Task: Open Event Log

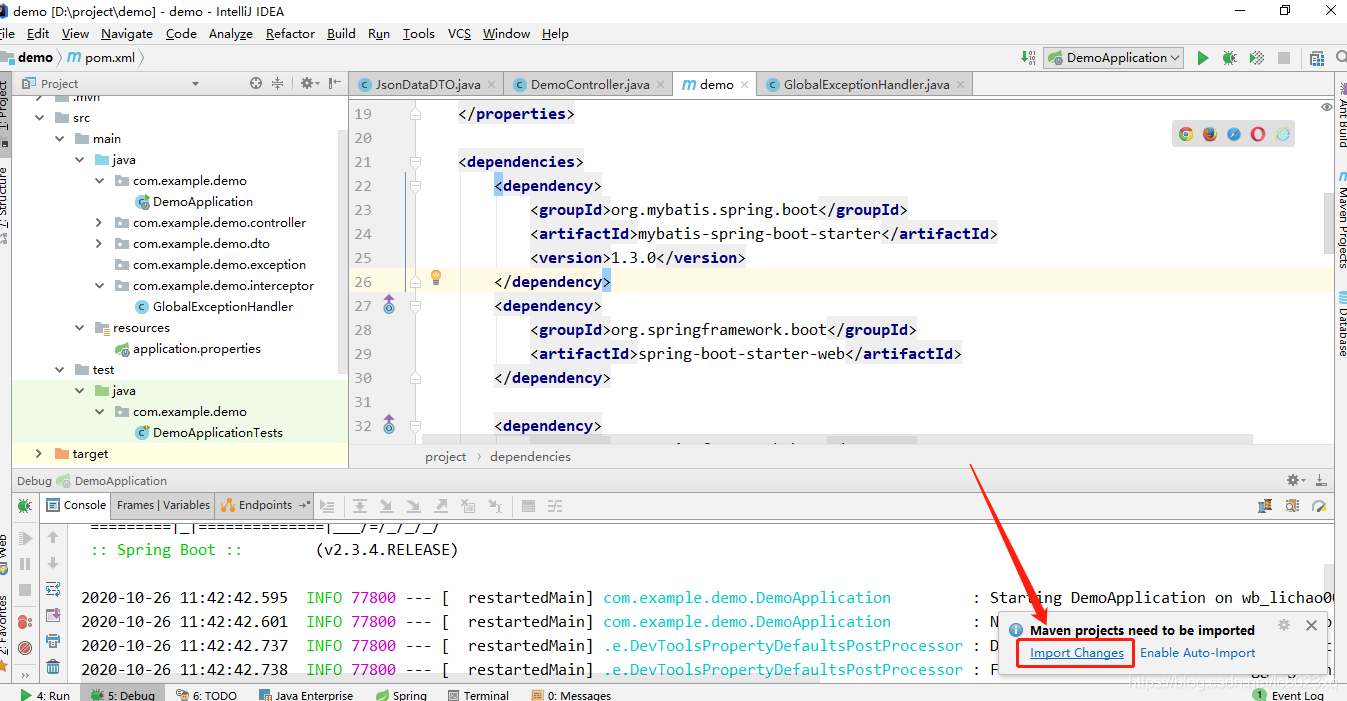Action: click(1290, 695)
